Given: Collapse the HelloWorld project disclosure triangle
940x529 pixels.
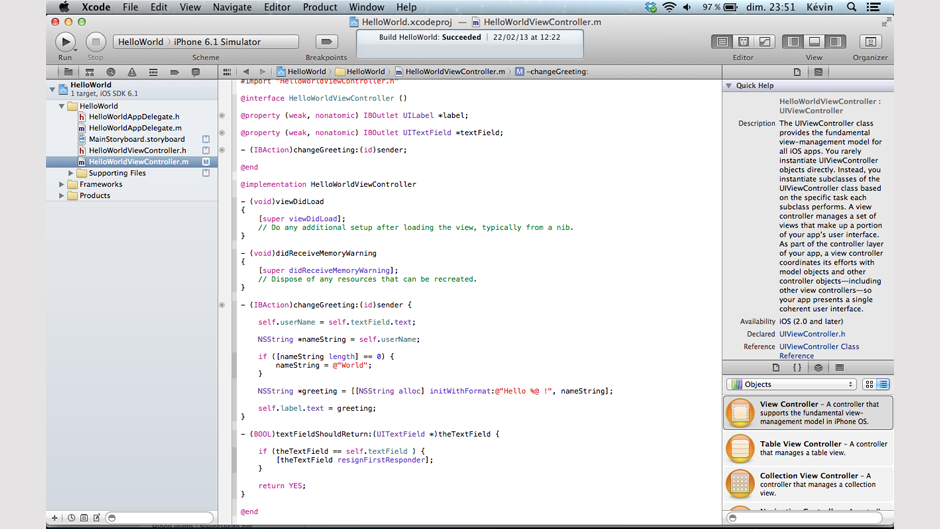Looking at the screenshot, I should pos(52,89).
